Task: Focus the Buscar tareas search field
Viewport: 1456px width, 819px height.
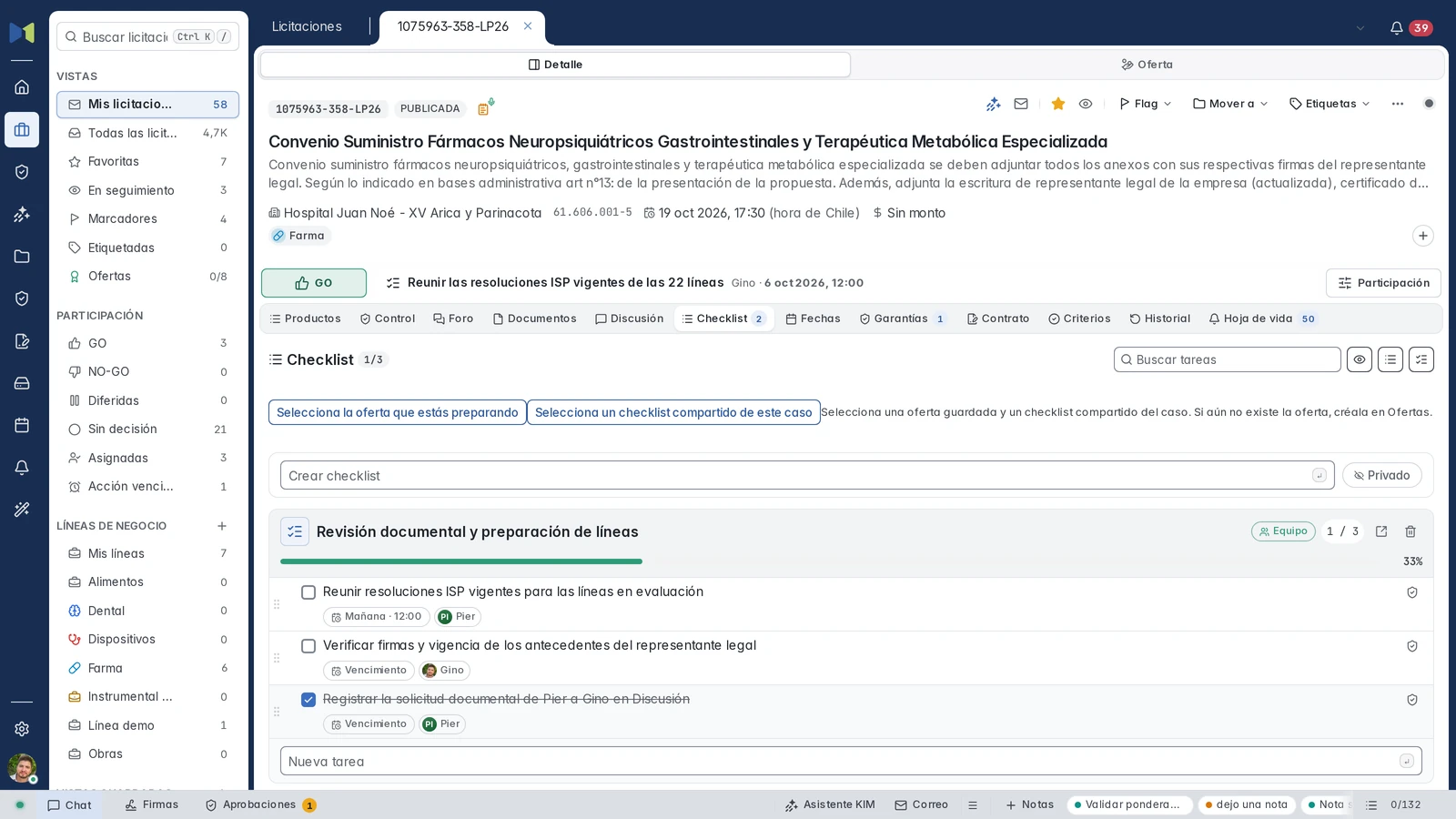Action: point(1227,359)
